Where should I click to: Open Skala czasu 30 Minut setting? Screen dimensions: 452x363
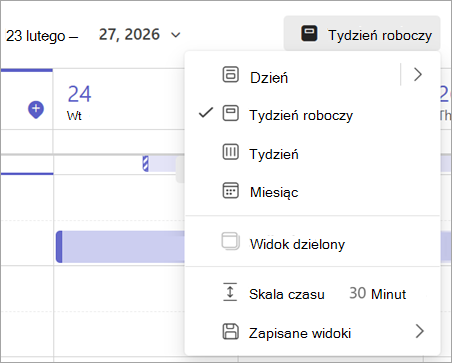click(312, 294)
